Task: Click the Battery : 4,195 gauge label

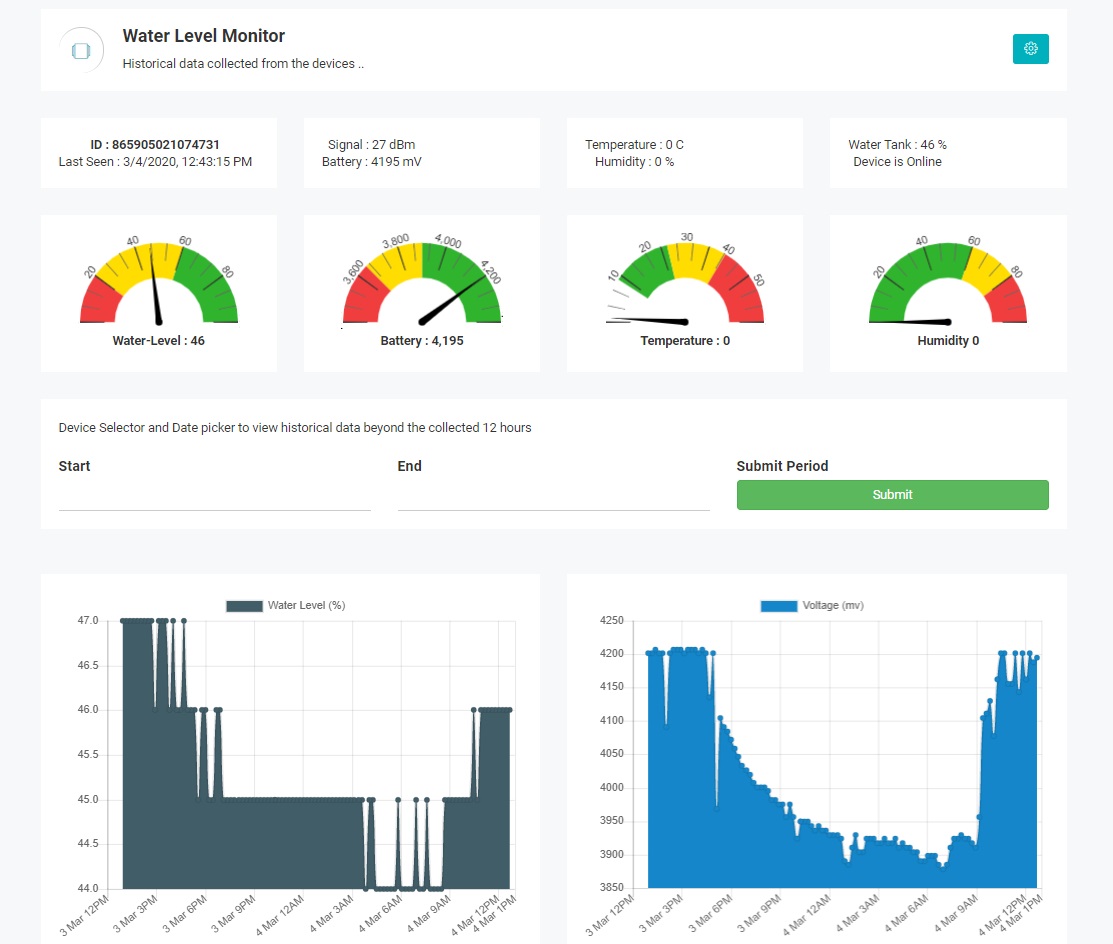Action: point(421,341)
